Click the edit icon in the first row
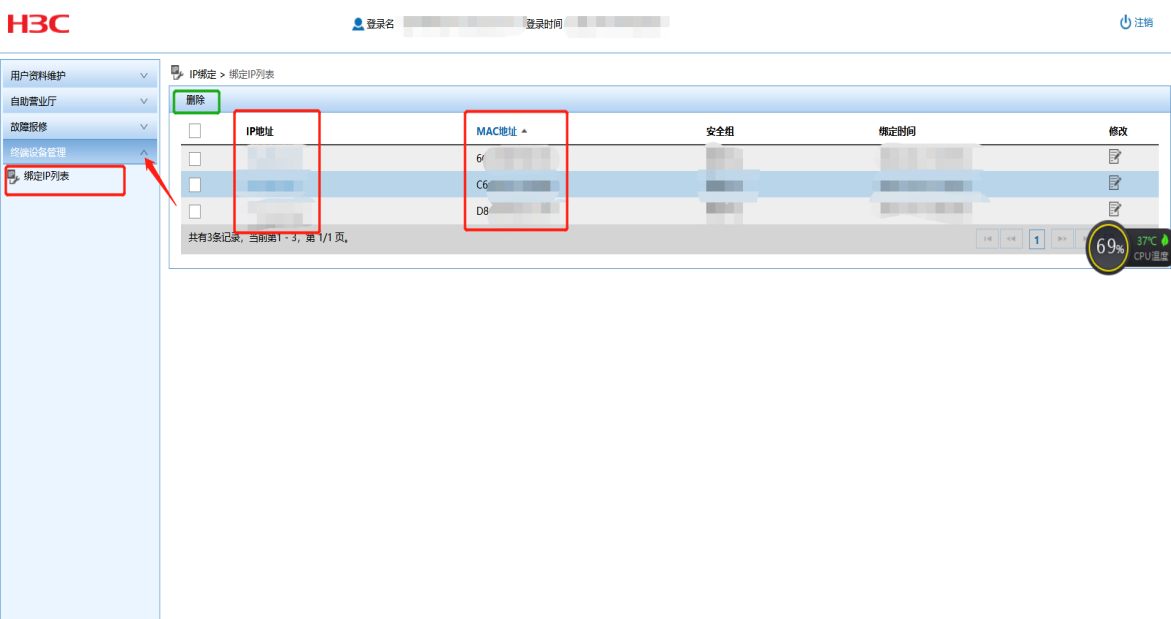The height and width of the screenshot is (619, 1171). [1114, 157]
